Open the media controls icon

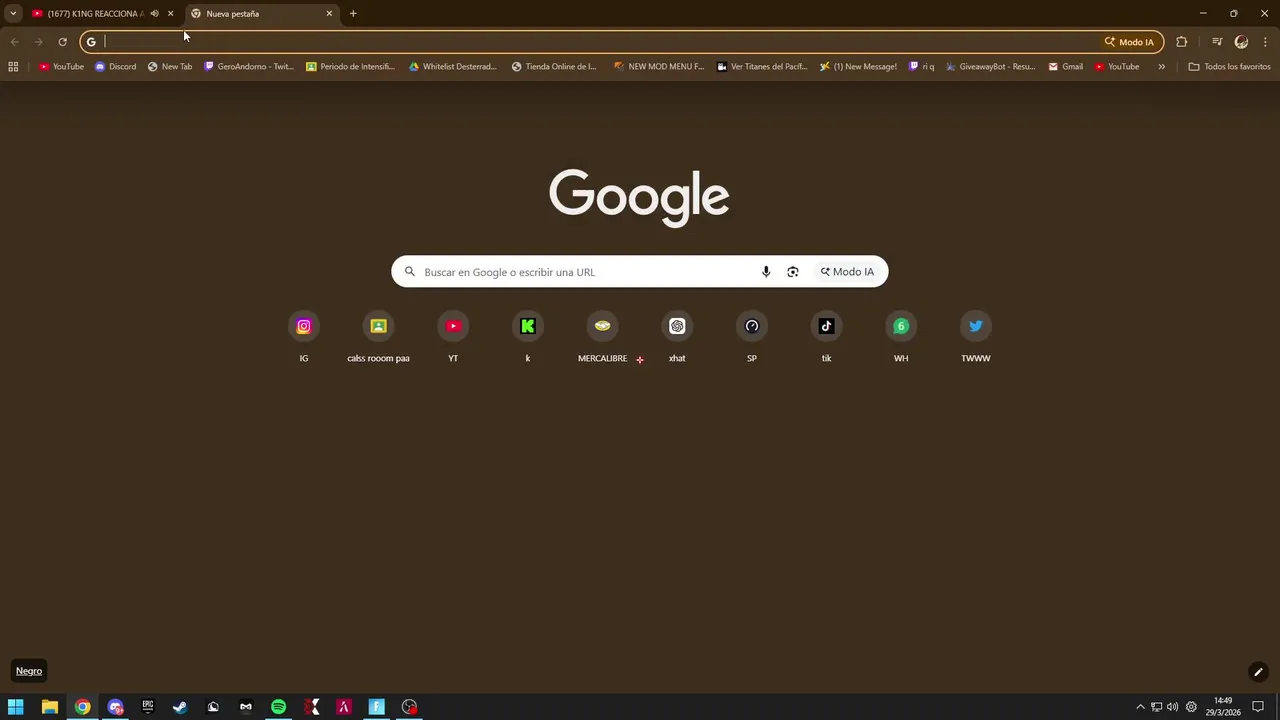point(1217,42)
